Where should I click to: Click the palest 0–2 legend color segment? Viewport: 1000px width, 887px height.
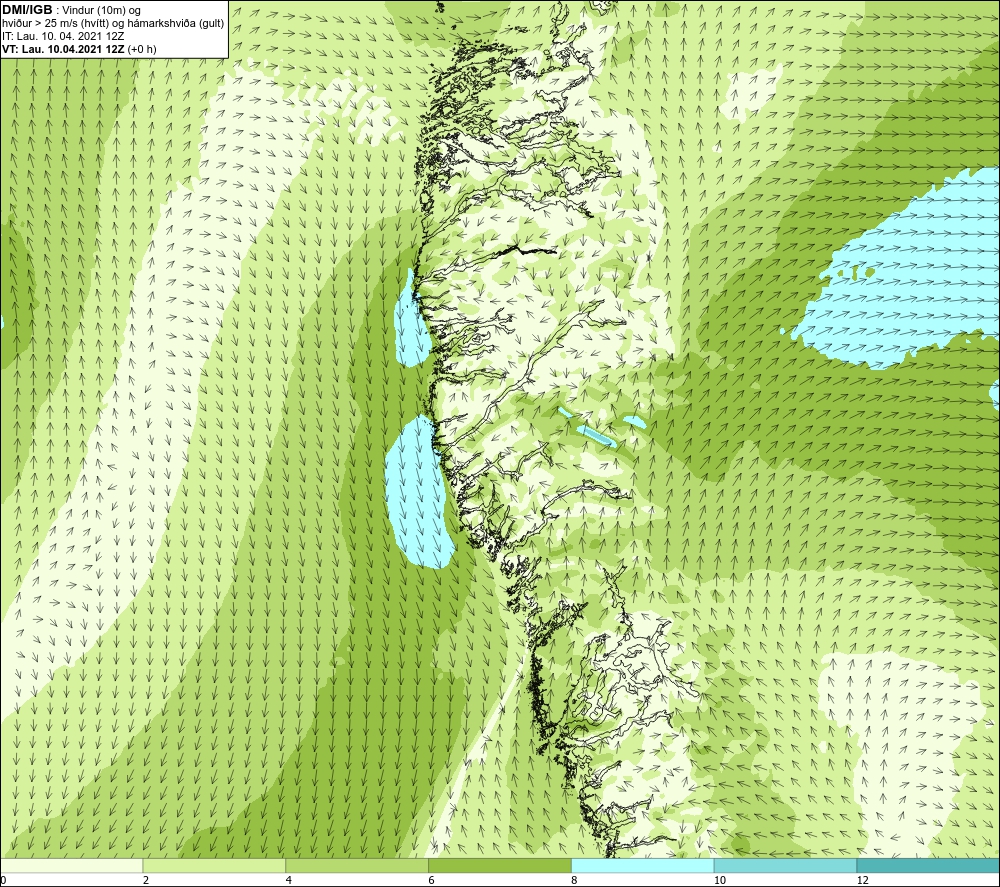click(71, 865)
